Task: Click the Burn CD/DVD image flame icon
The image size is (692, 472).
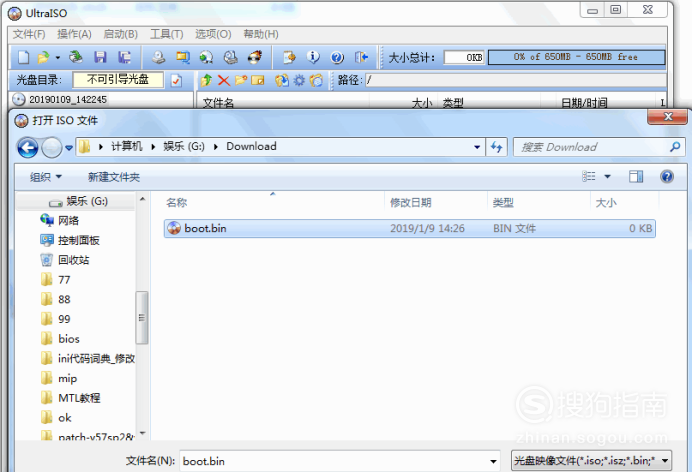Action: click(x=255, y=57)
